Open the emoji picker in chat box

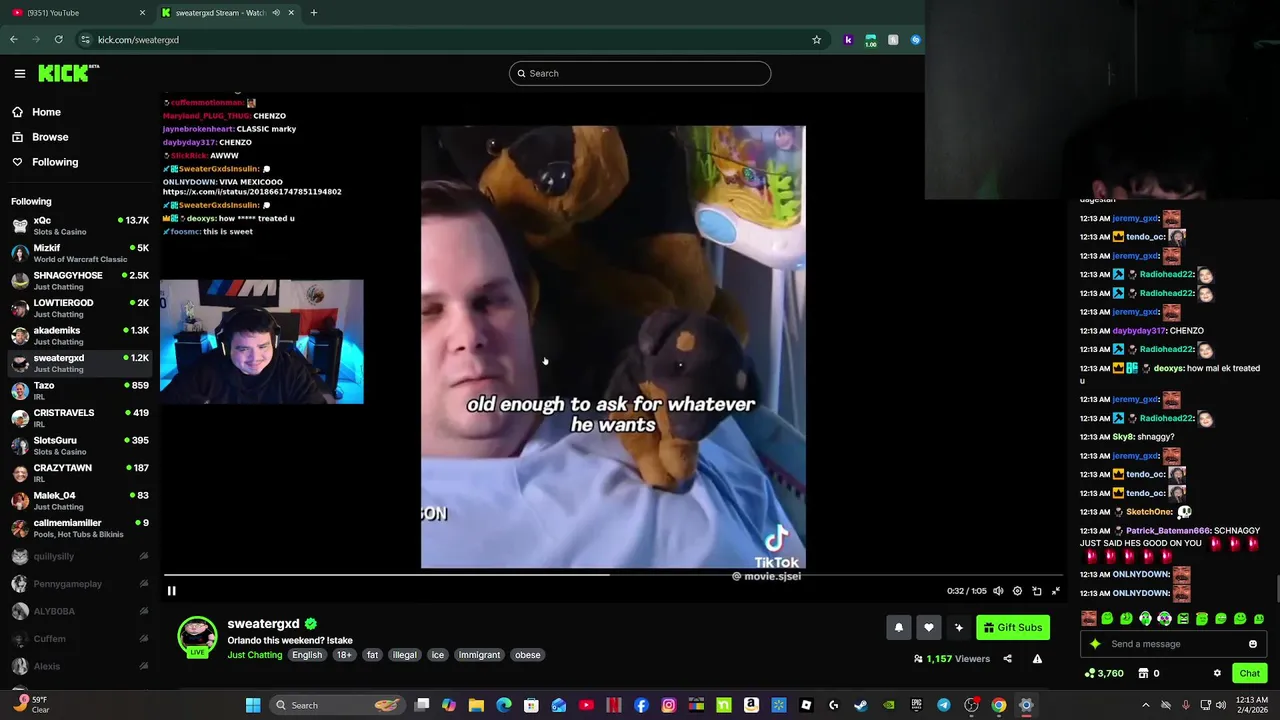point(1252,644)
